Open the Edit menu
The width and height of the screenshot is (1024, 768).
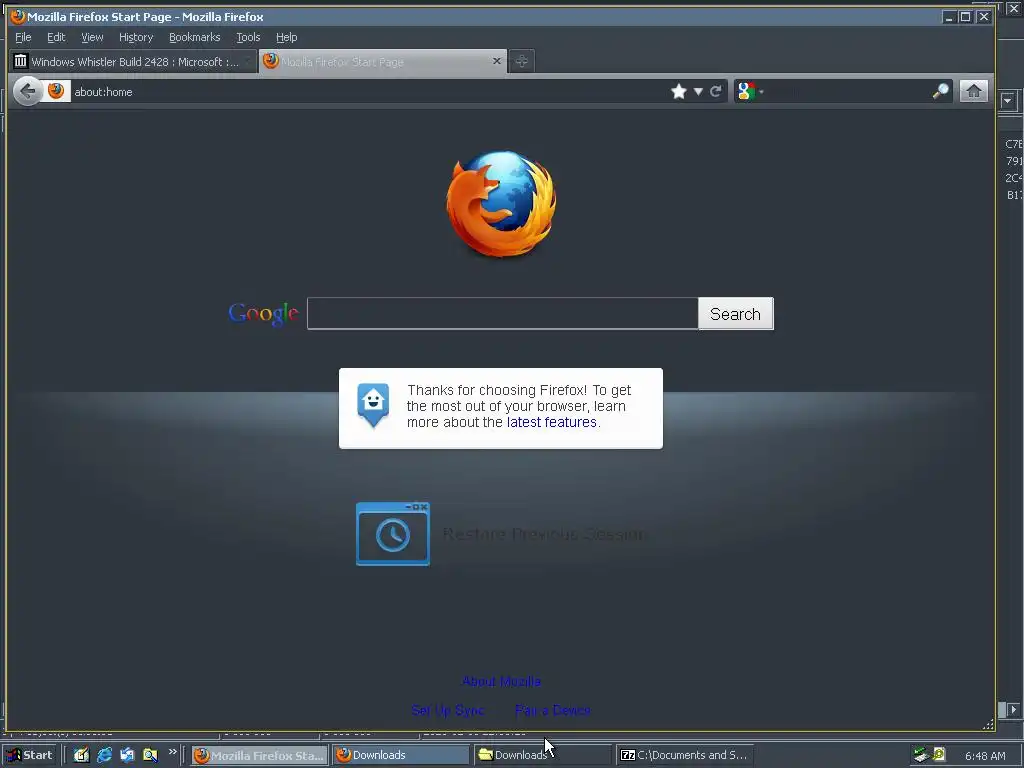tap(56, 37)
